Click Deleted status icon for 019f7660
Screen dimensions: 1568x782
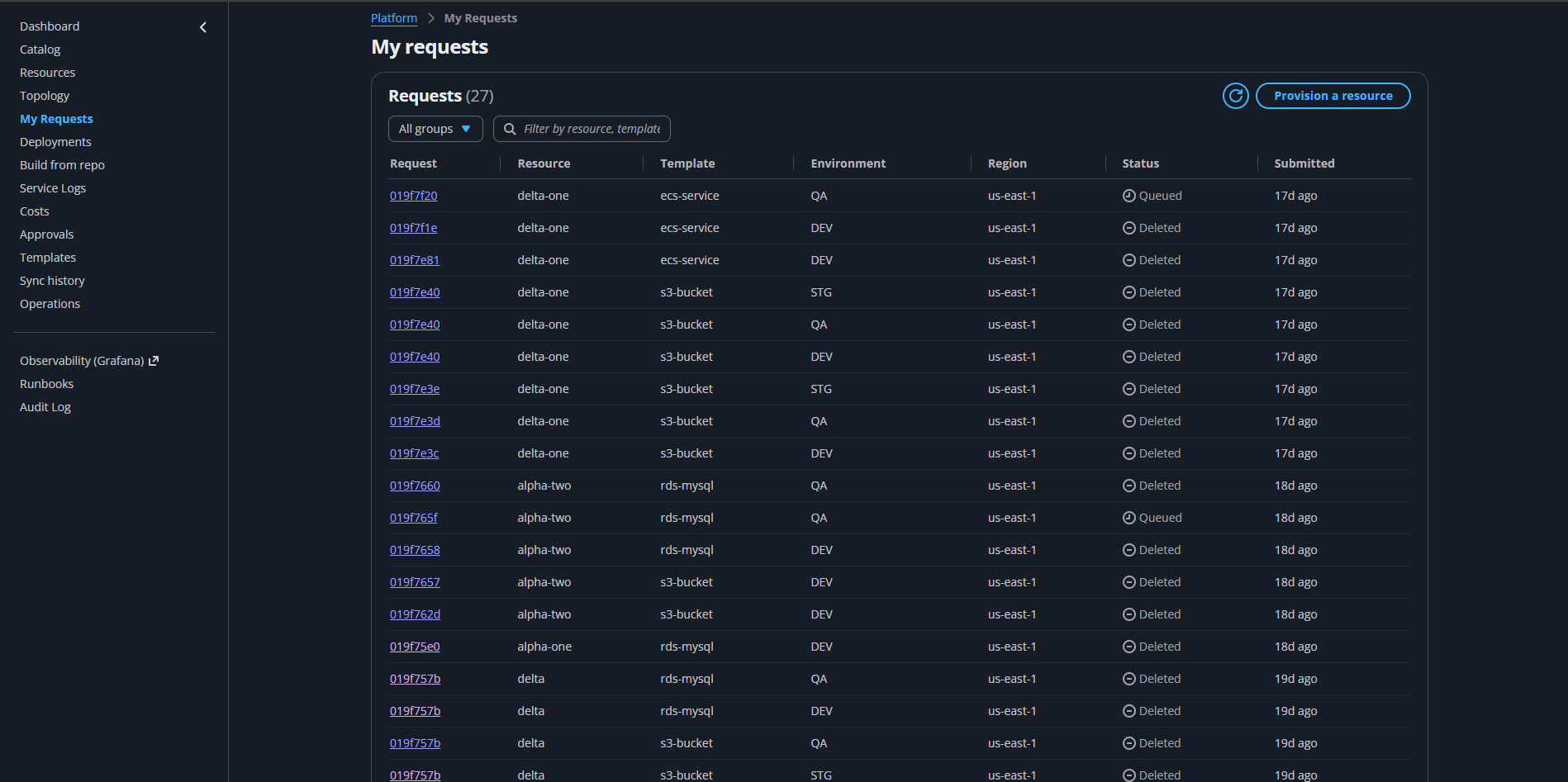point(1128,486)
